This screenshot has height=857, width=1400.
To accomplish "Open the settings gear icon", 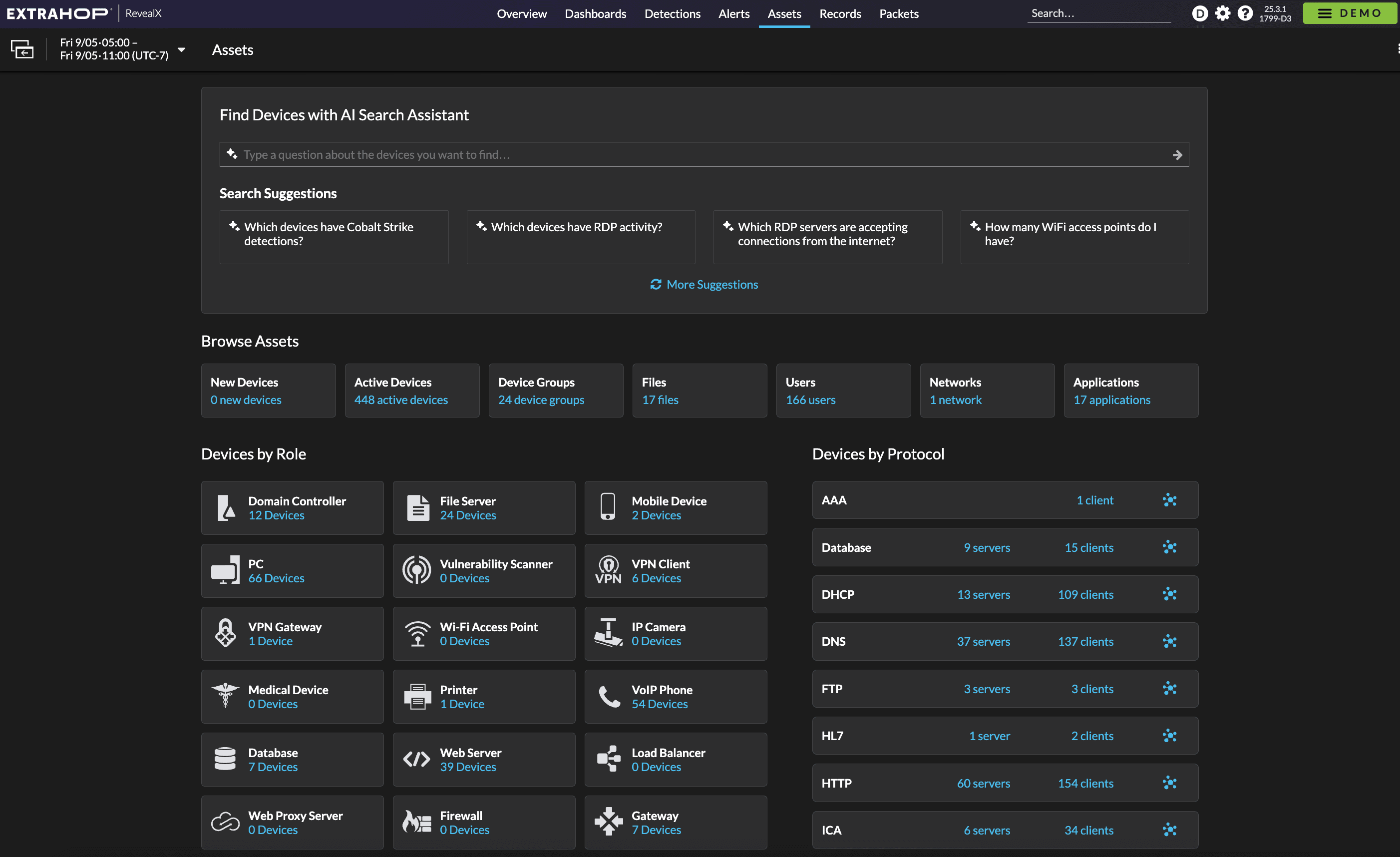I will pos(1222,13).
